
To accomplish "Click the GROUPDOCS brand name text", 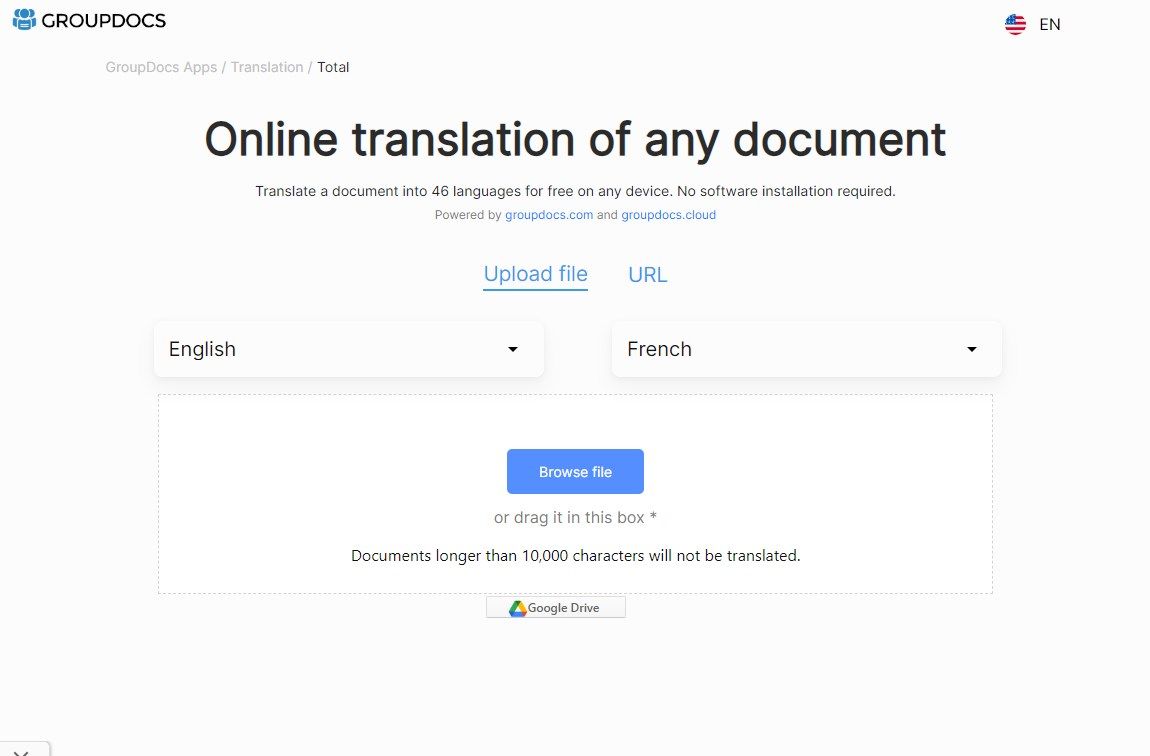I will tap(103, 21).
